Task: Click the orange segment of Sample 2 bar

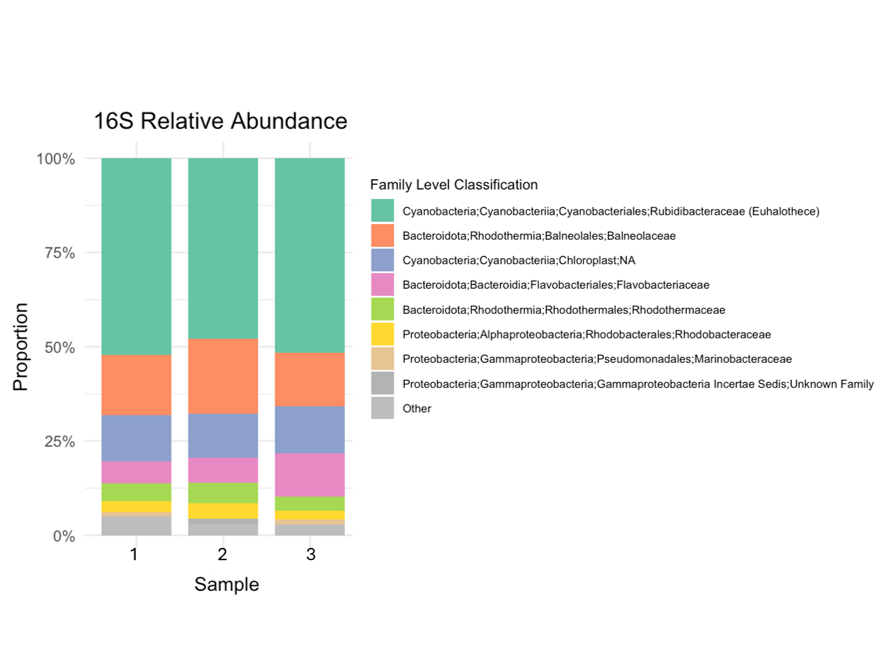Action: 223,376
